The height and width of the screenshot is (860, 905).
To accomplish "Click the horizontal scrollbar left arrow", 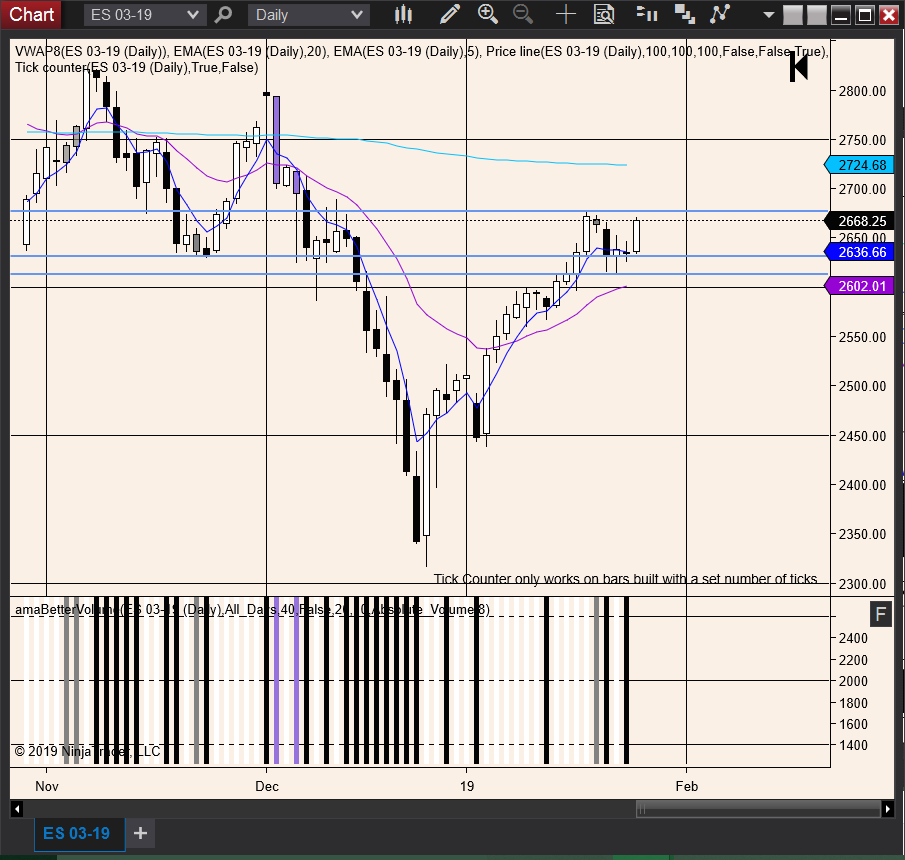I will (17, 809).
